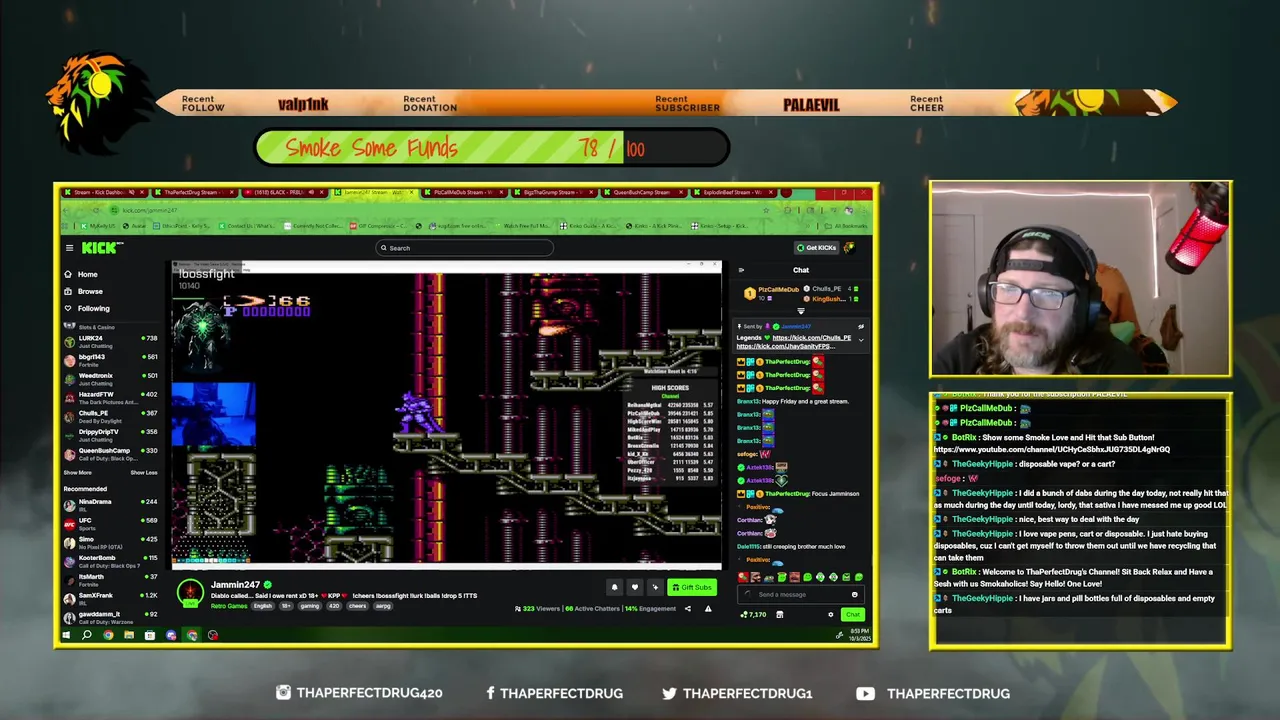
Task: Click the sparkle gift icon beside Gift Subs
Action: [655, 587]
